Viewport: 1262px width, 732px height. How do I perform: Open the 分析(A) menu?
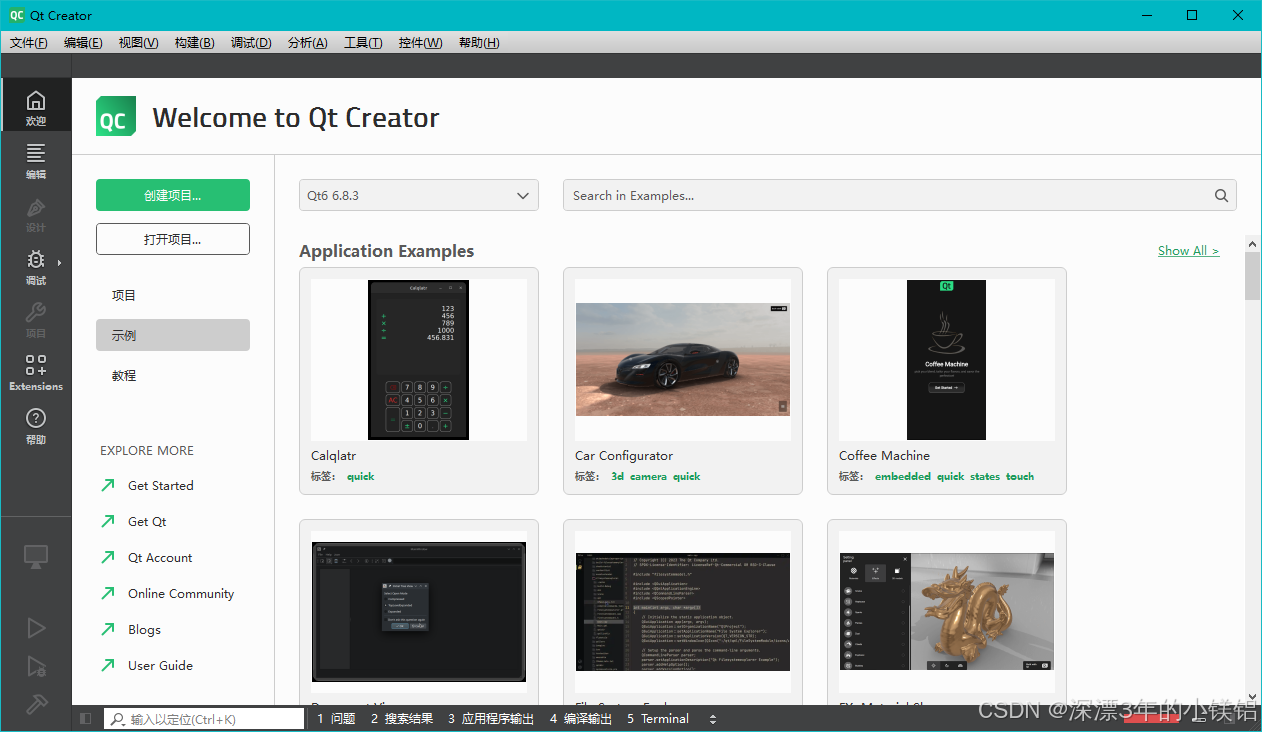(x=307, y=42)
